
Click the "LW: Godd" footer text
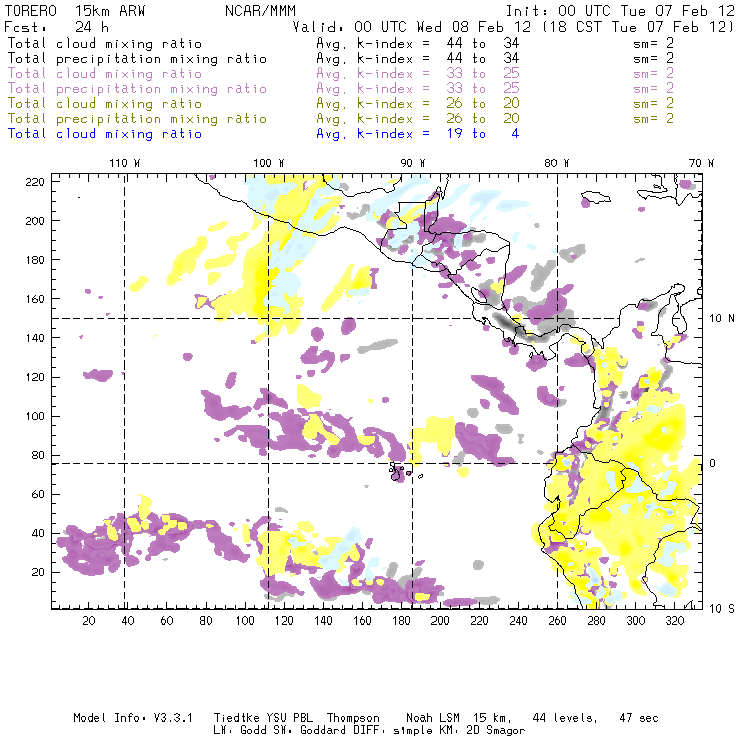click(240, 731)
